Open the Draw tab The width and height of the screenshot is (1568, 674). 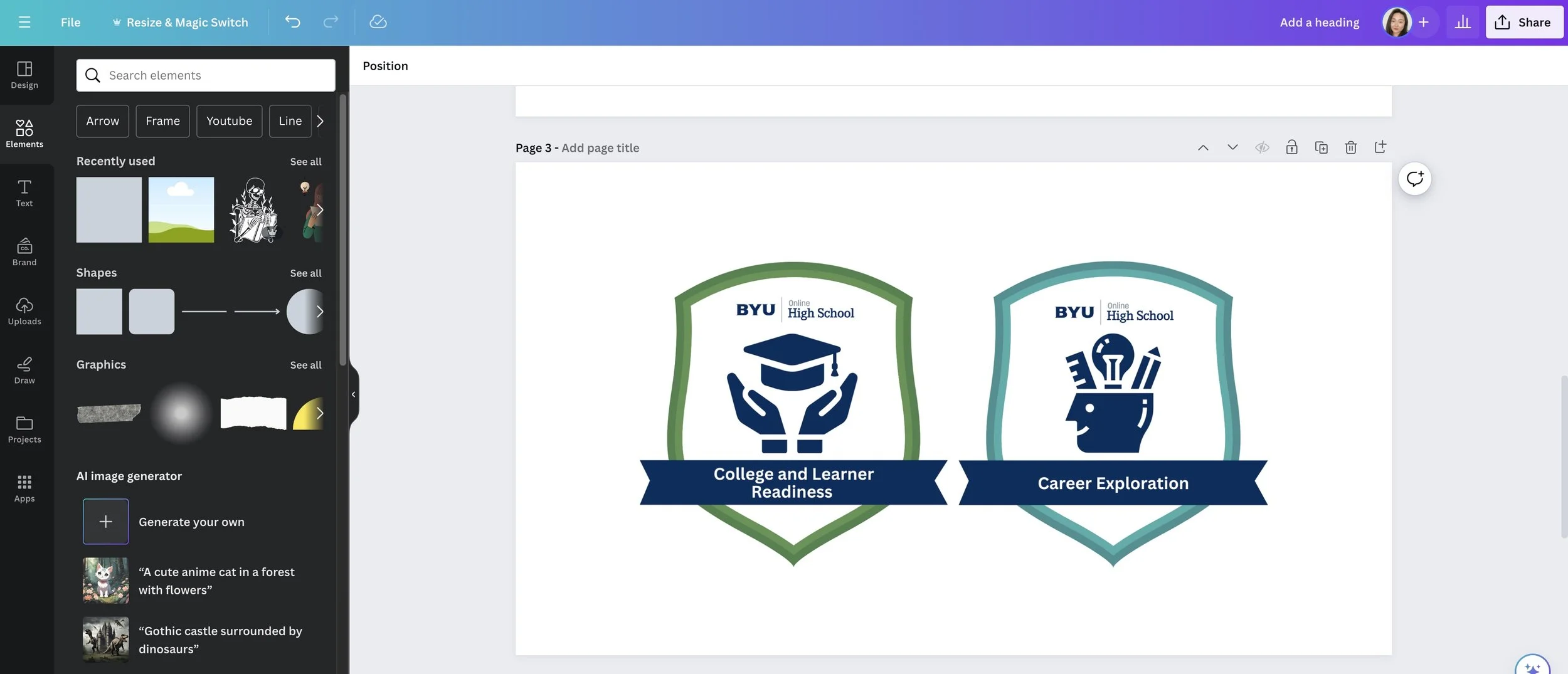tap(24, 371)
